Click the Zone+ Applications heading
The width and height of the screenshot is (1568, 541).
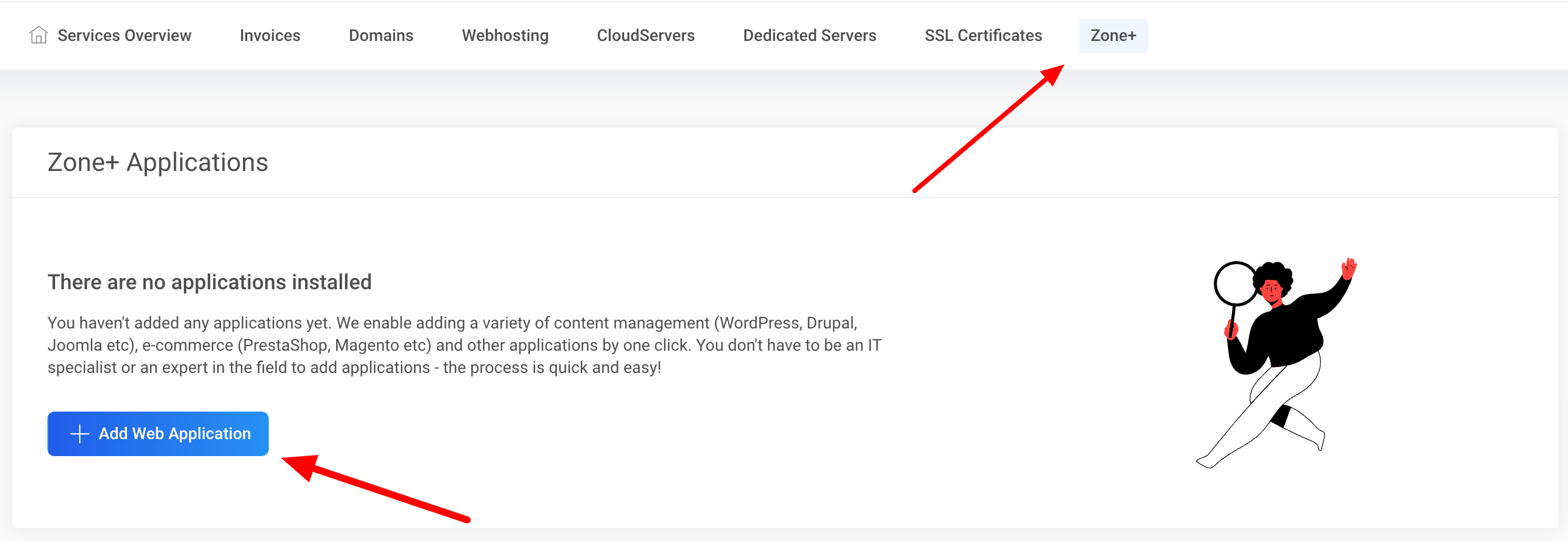tap(158, 163)
